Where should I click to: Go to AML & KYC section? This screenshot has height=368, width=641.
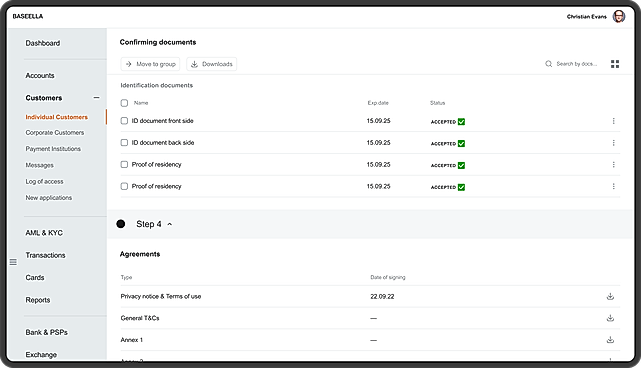pyautogui.click(x=44, y=233)
